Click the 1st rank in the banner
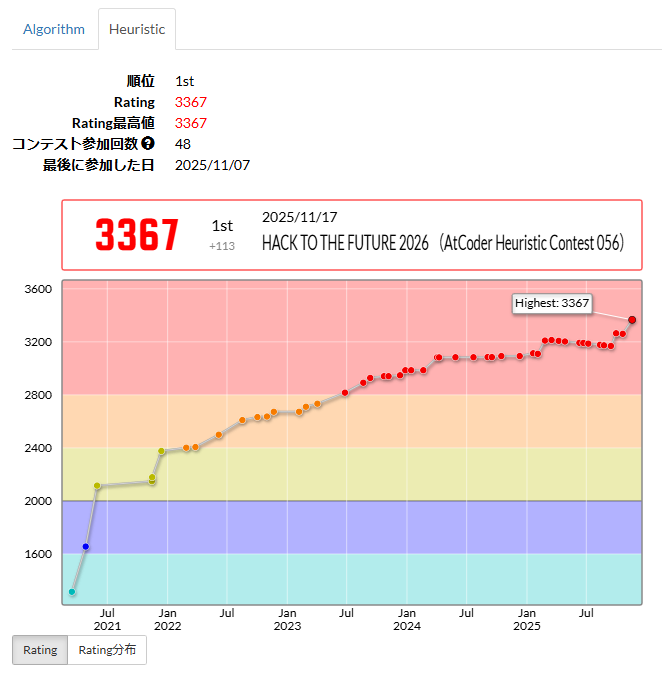 coord(222,226)
